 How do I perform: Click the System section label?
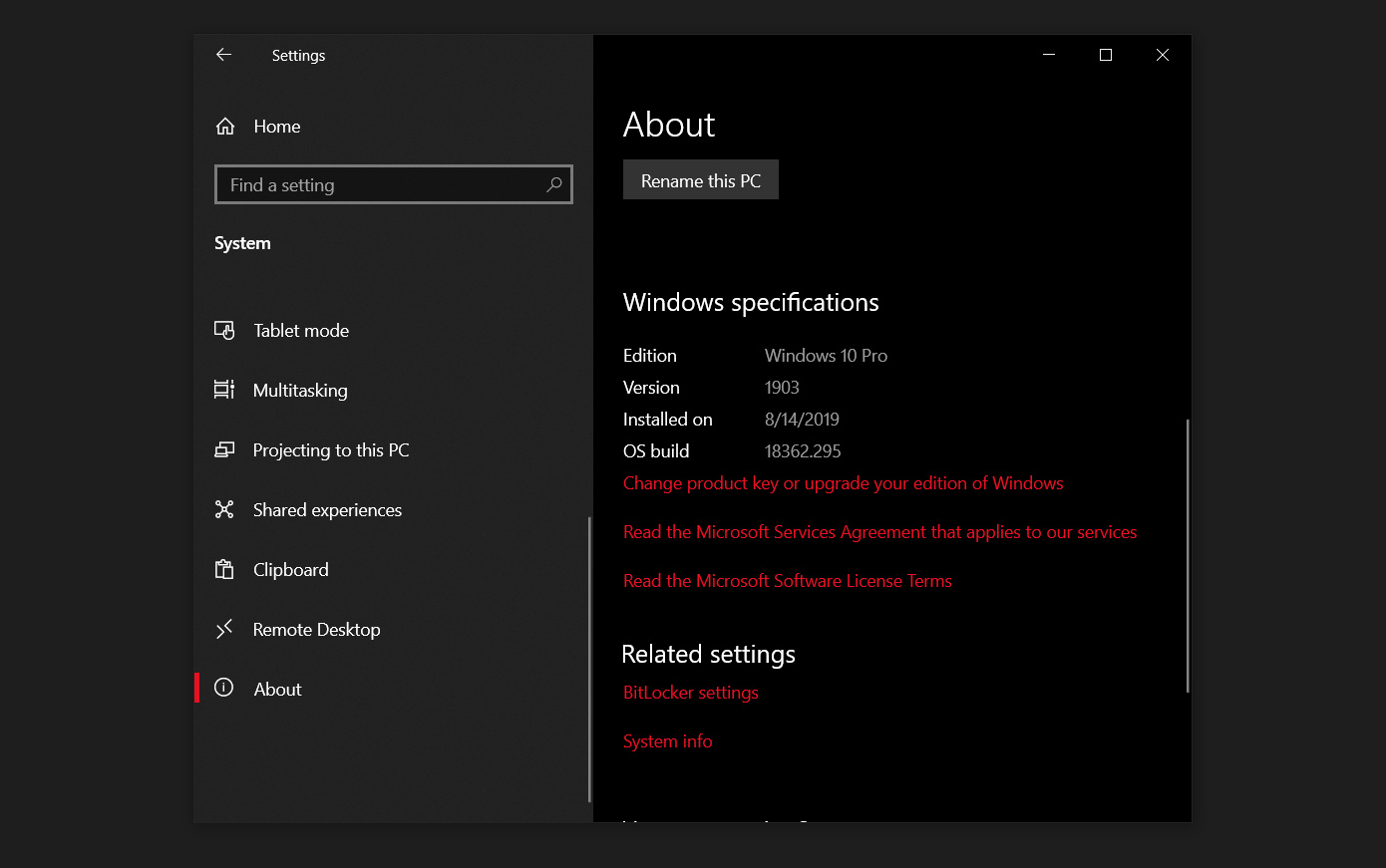pyautogui.click(x=242, y=243)
